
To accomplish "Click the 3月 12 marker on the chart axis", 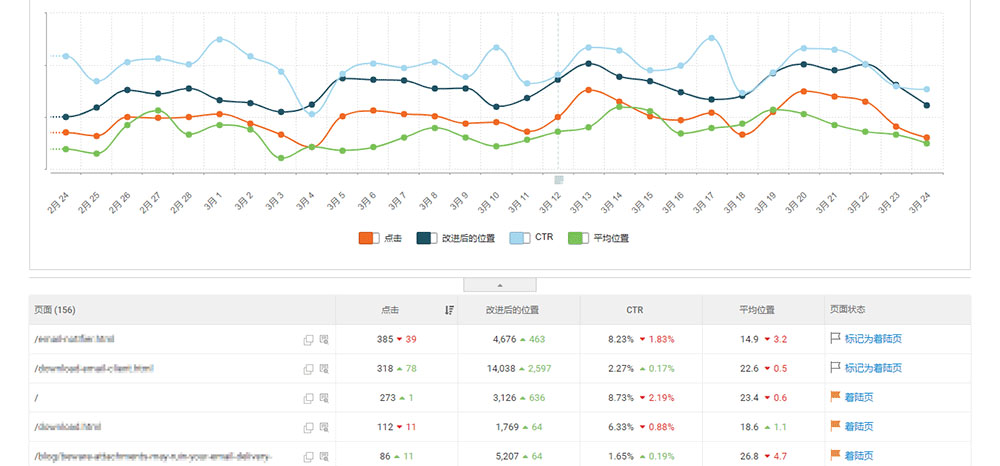I will (559, 180).
